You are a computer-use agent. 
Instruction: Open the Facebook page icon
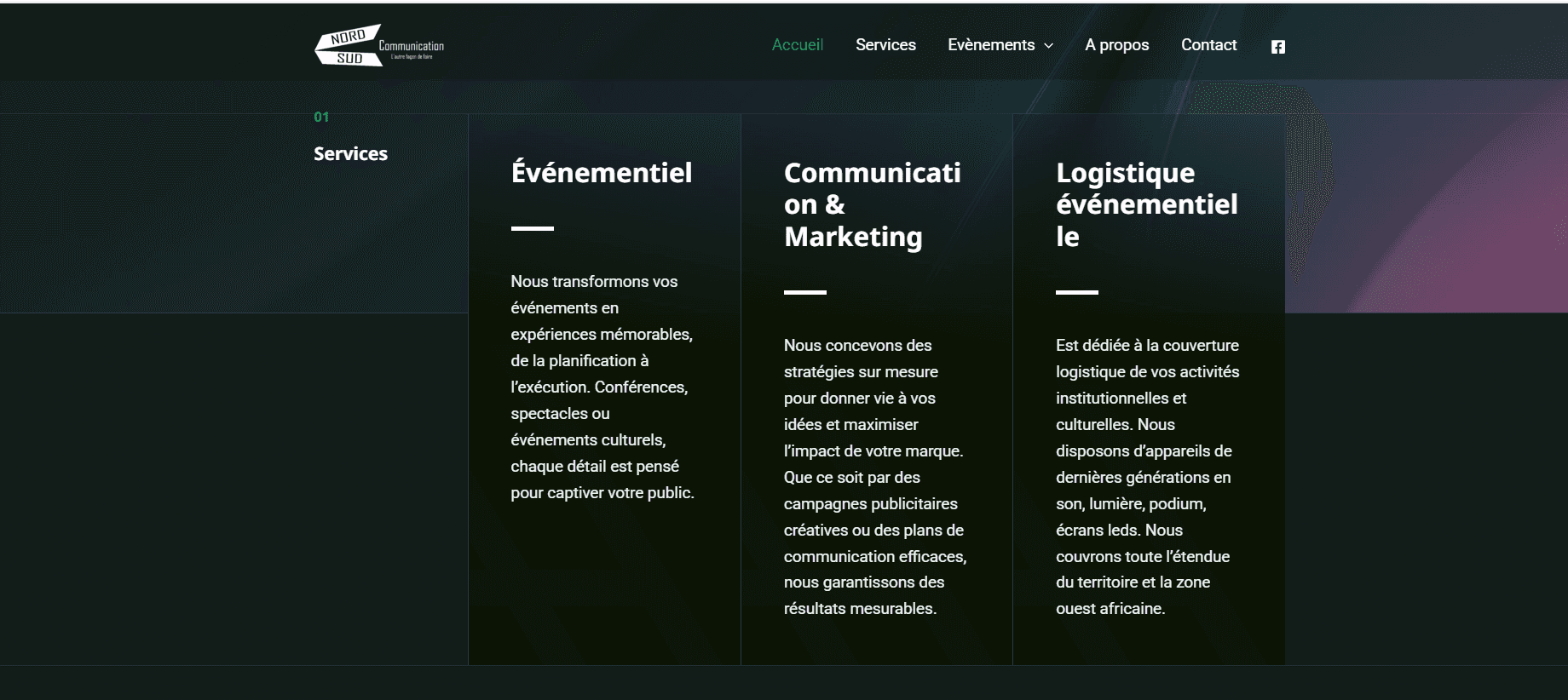click(x=1278, y=47)
